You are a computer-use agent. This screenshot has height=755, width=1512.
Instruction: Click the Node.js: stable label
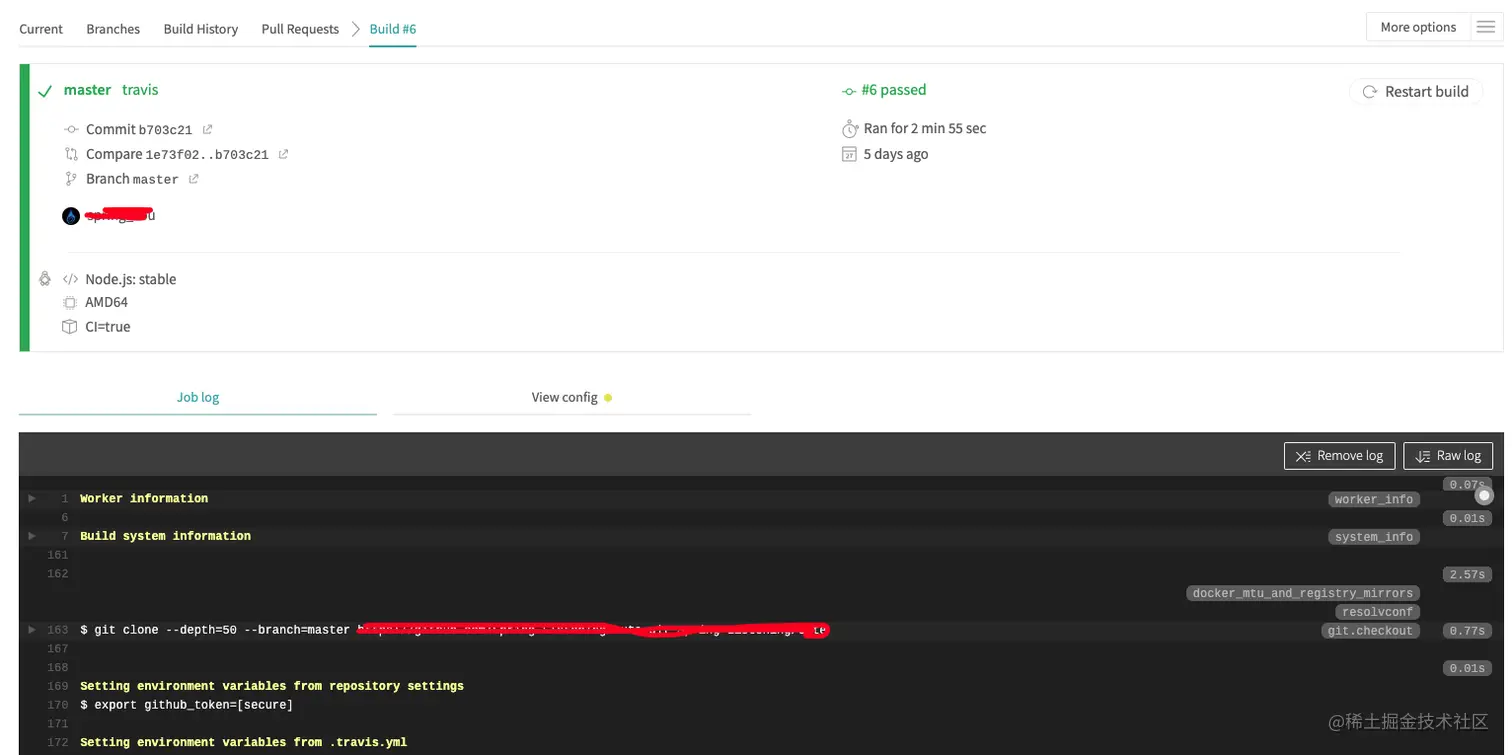[131, 279]
